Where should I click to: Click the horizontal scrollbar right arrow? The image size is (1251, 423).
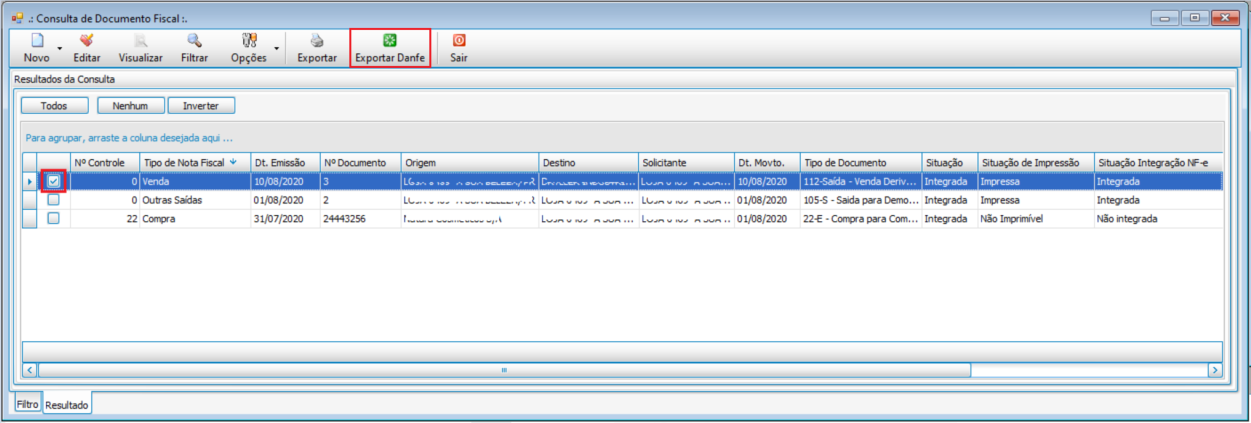tap(1216, 370)
